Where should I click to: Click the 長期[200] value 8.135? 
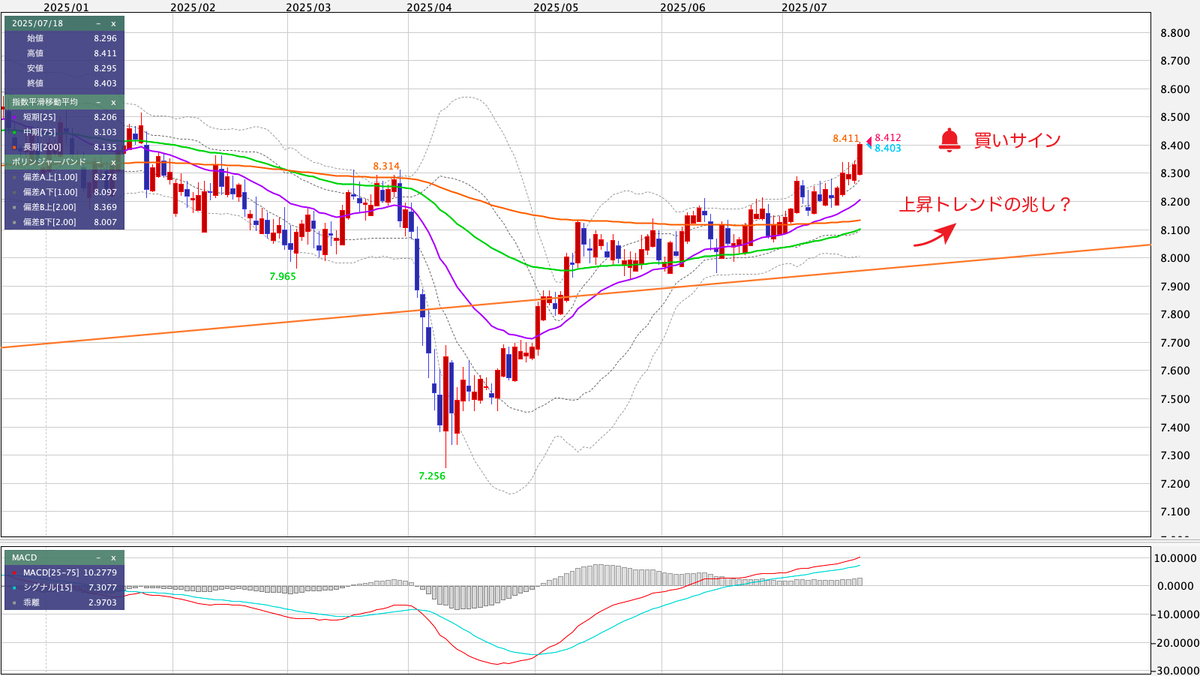[105, 147]
